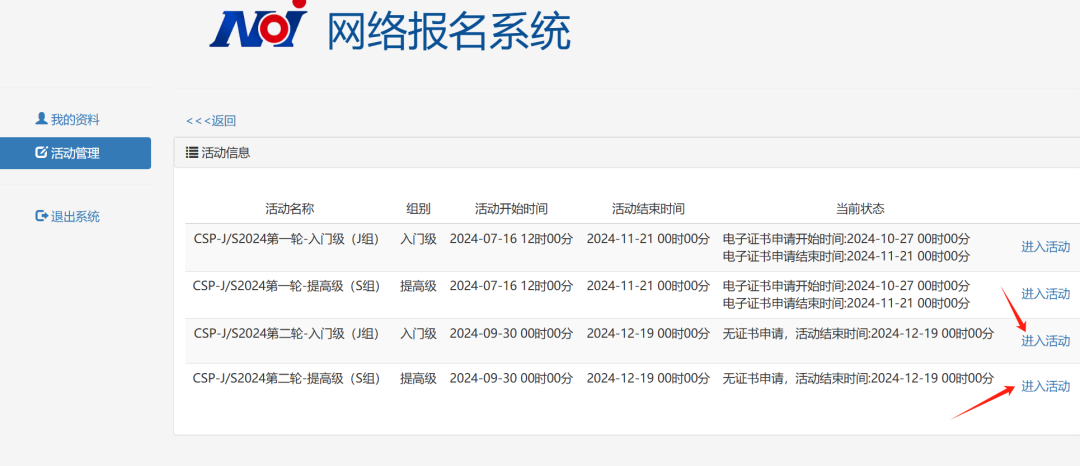Click end time of 第一轮-入门级 row

[648, 239]
